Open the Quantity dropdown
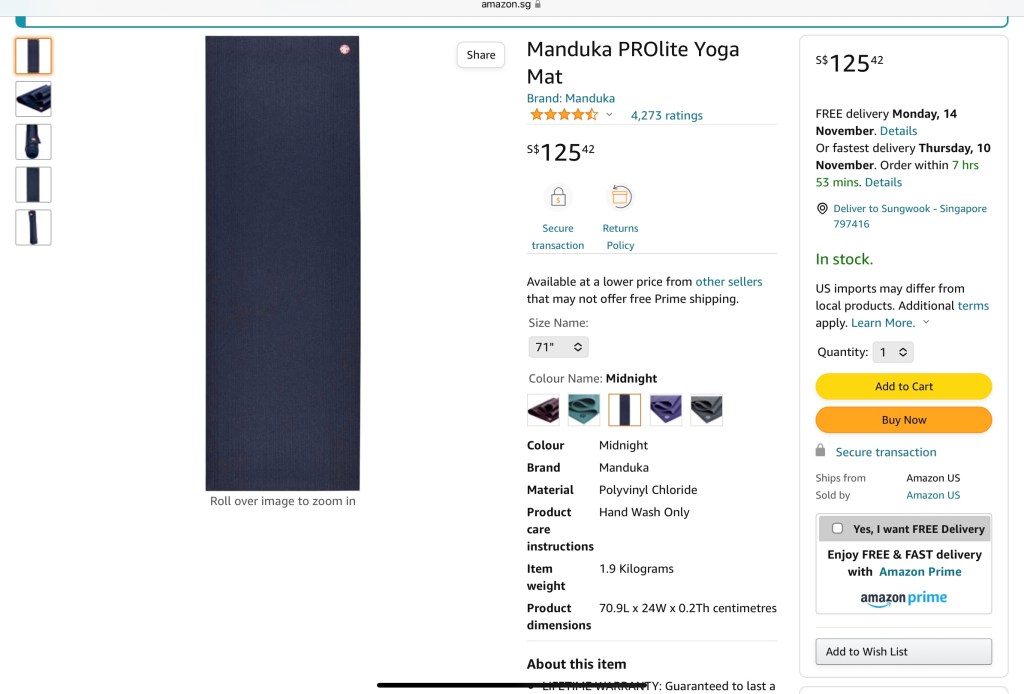This screenshot has width=1024, height=694. [893, 352]
